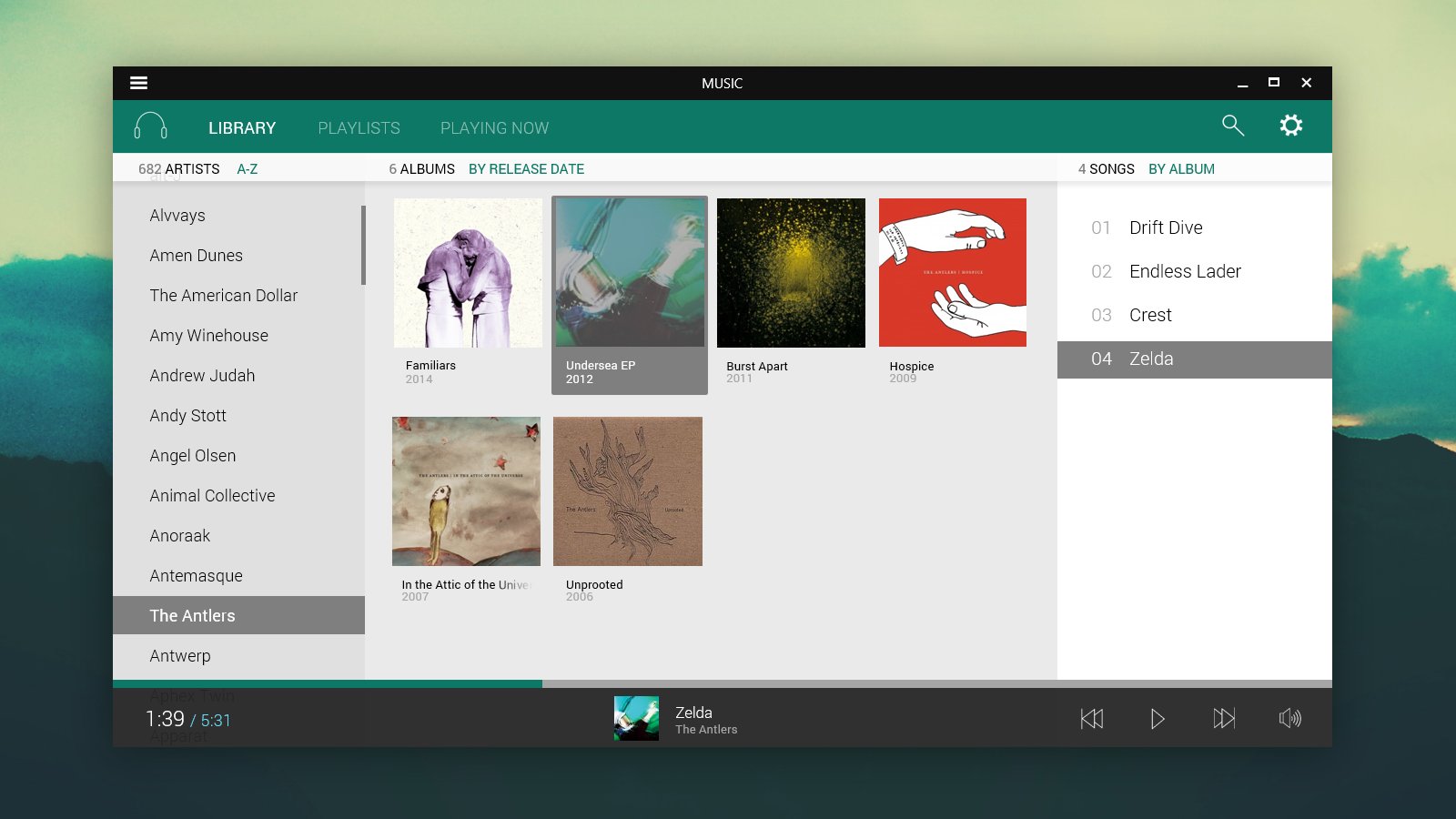Image resolution: width=1456 pixels, height=819 pixels.
Task: Open the Hospice album cover
Action: [953, 273]
